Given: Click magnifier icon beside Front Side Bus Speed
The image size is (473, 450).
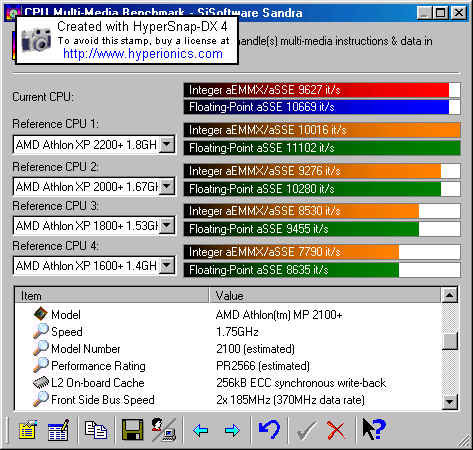Looking at the screenshot, I should pyautogui.click(x=41, y=399).
